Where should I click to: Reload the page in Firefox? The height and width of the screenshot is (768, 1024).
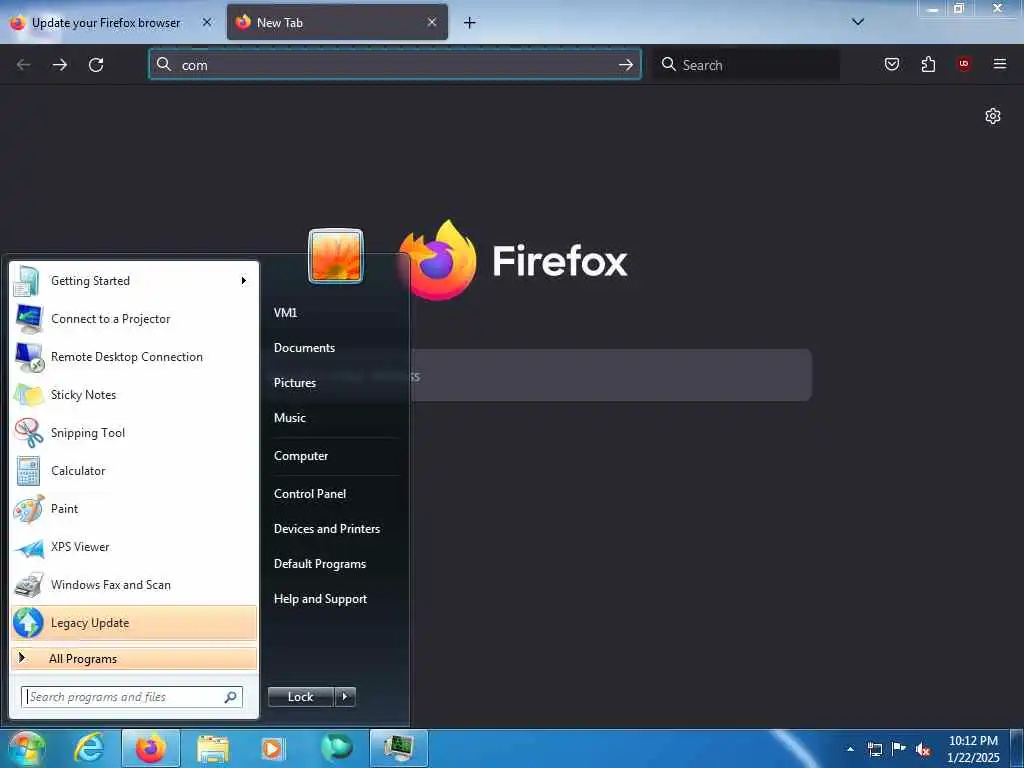96,65
